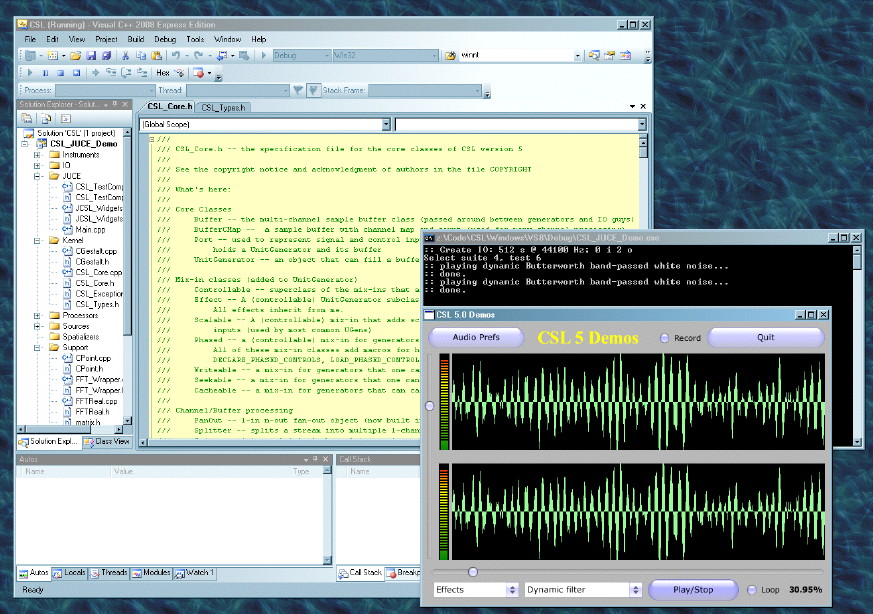Click the Undo arrow icon

(x=176, y=56)
